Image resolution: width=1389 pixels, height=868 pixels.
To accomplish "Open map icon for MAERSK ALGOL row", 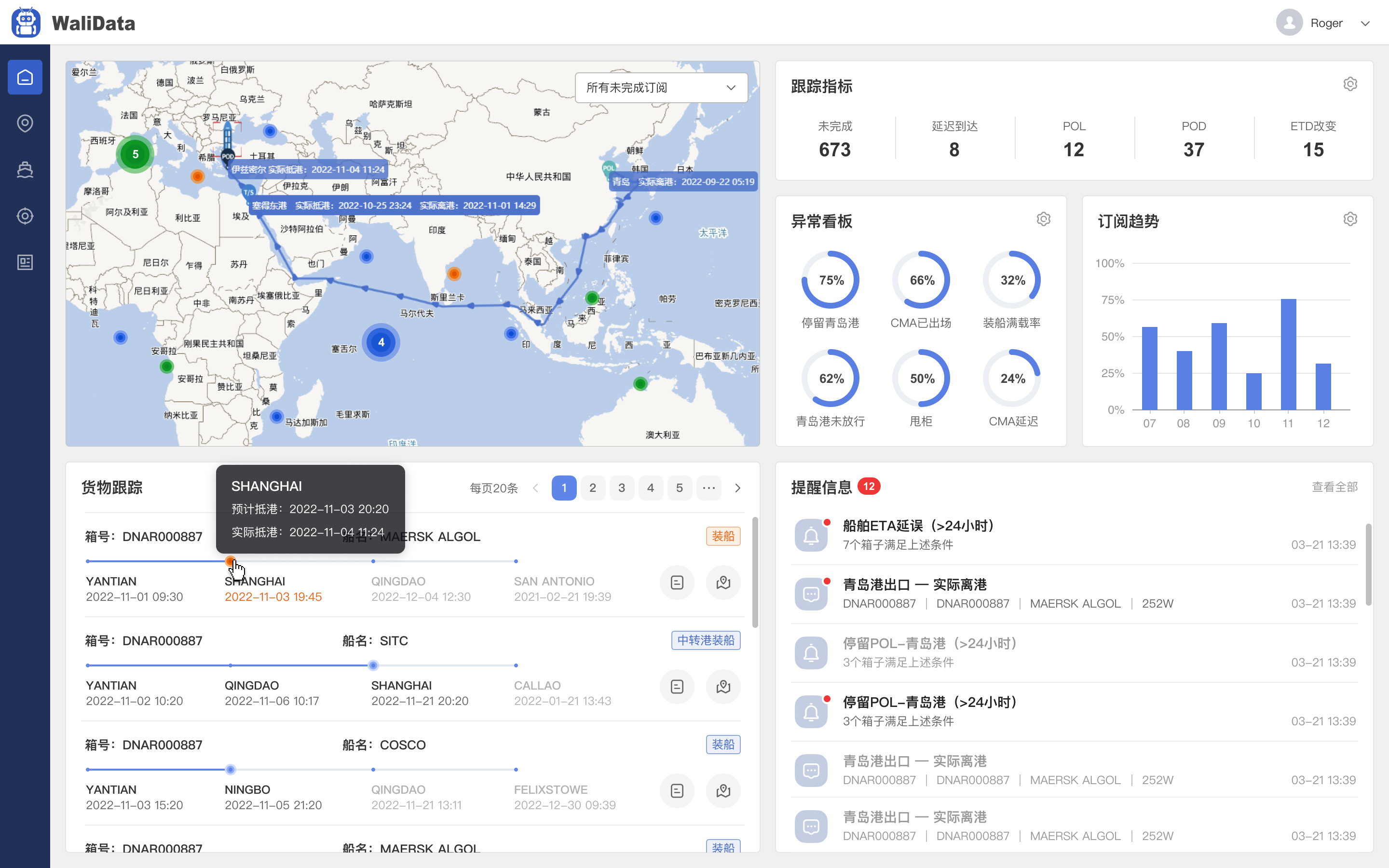I will coord(723,583).
